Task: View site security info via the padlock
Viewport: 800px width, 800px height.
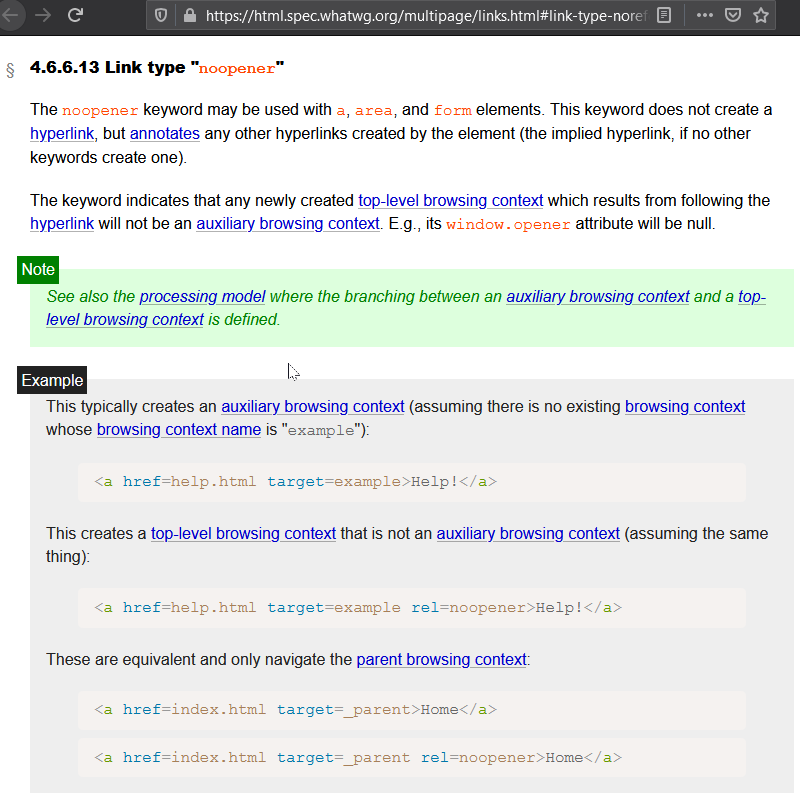Action: [189, 14]
